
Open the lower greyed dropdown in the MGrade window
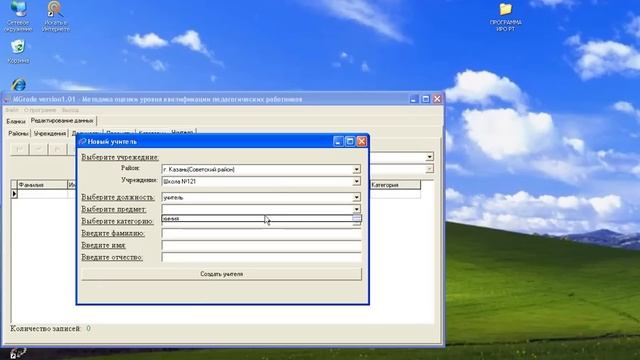tap(429, 169)
